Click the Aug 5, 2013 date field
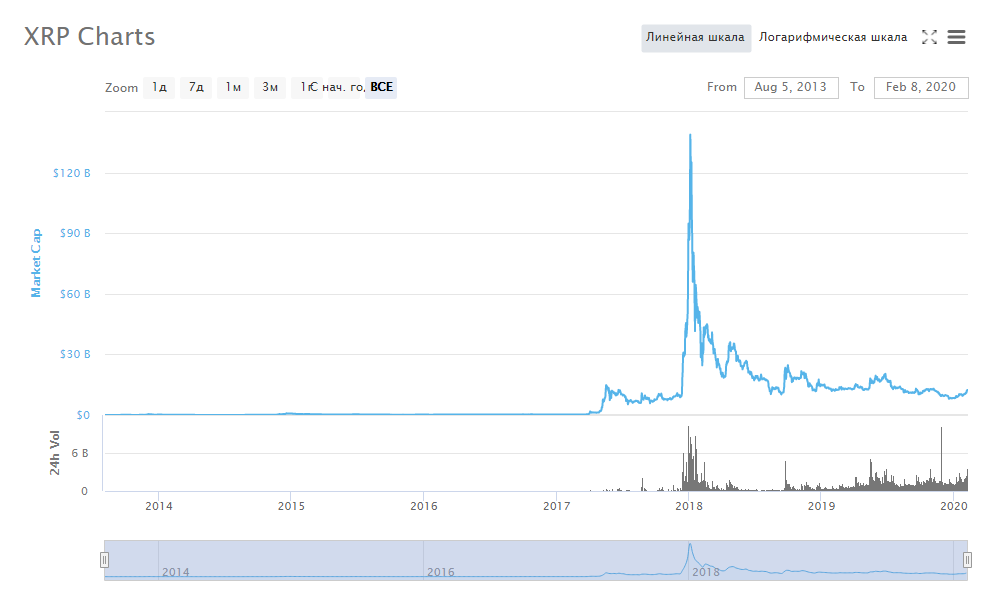993x591 pixels. [x=791, y=87]
